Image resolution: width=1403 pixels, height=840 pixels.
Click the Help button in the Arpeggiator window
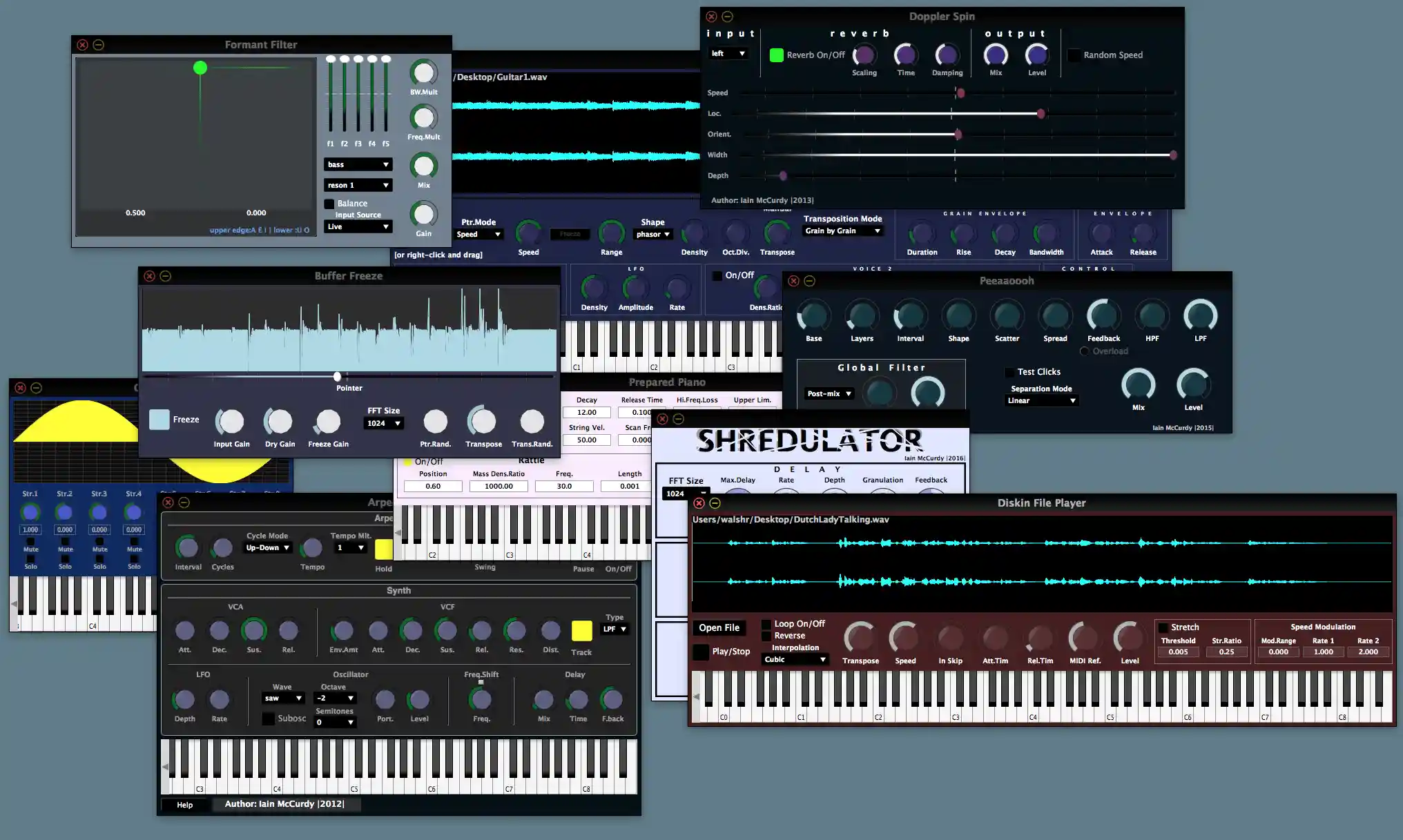pos(184,804)
